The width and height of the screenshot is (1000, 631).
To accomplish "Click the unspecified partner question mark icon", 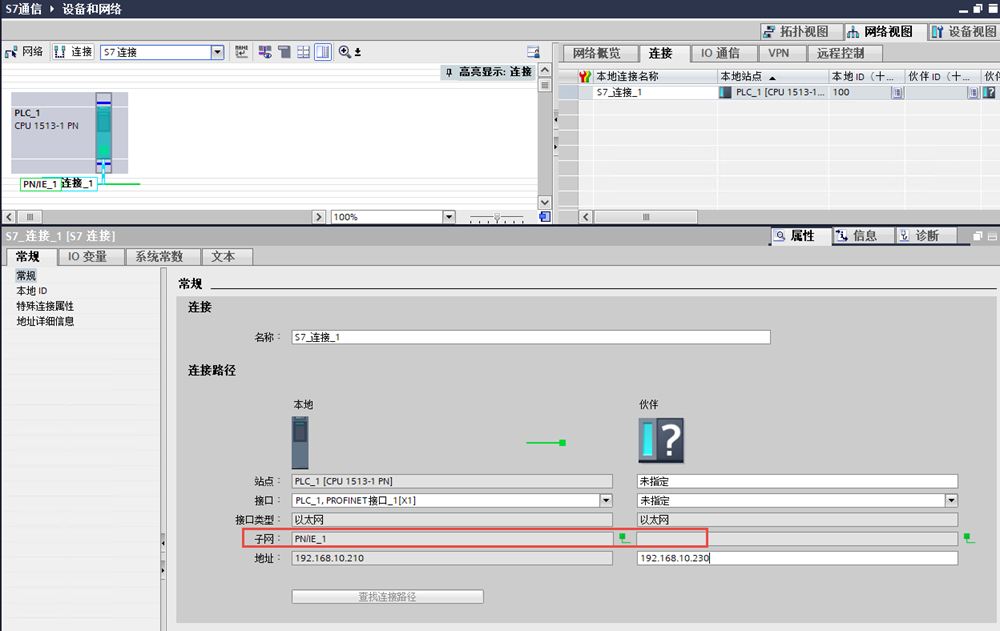I will [x=661, y=440].
